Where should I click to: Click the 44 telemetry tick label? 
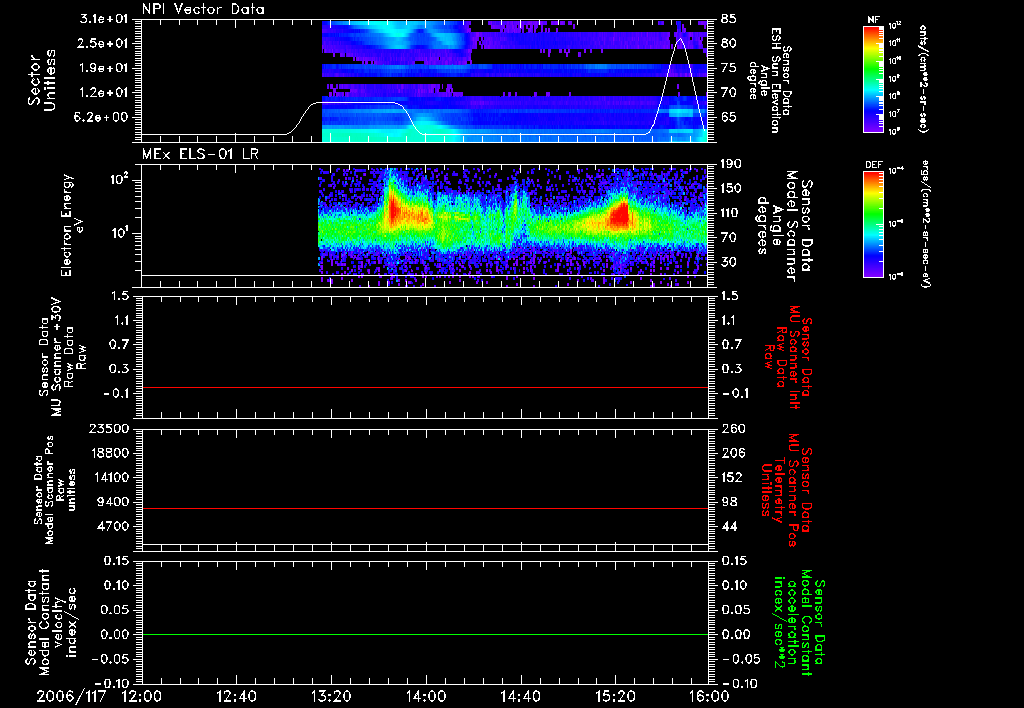729,526
